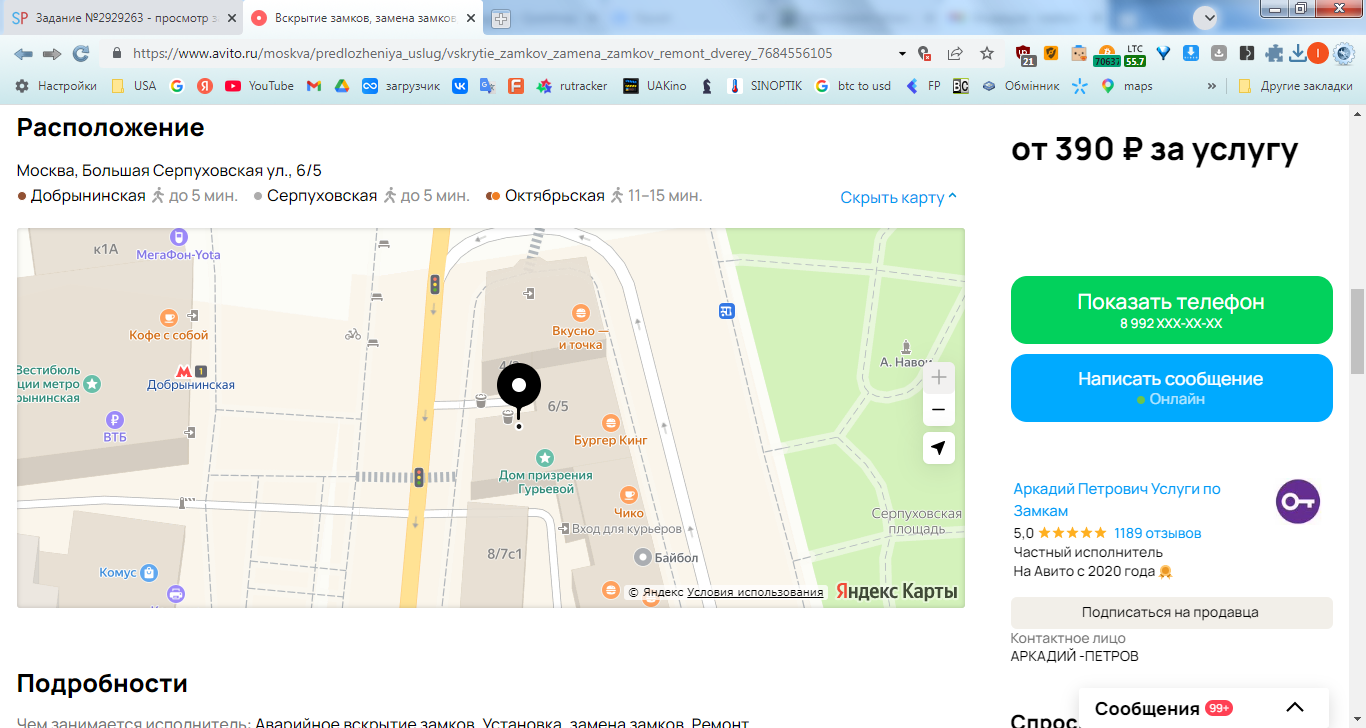Open seller profile Аркадий Петрович Услуги по Замкам

click(1117, 500)
